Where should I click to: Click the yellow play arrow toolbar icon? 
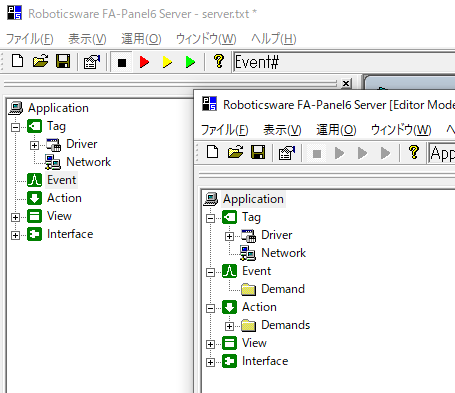click(167, 62)
